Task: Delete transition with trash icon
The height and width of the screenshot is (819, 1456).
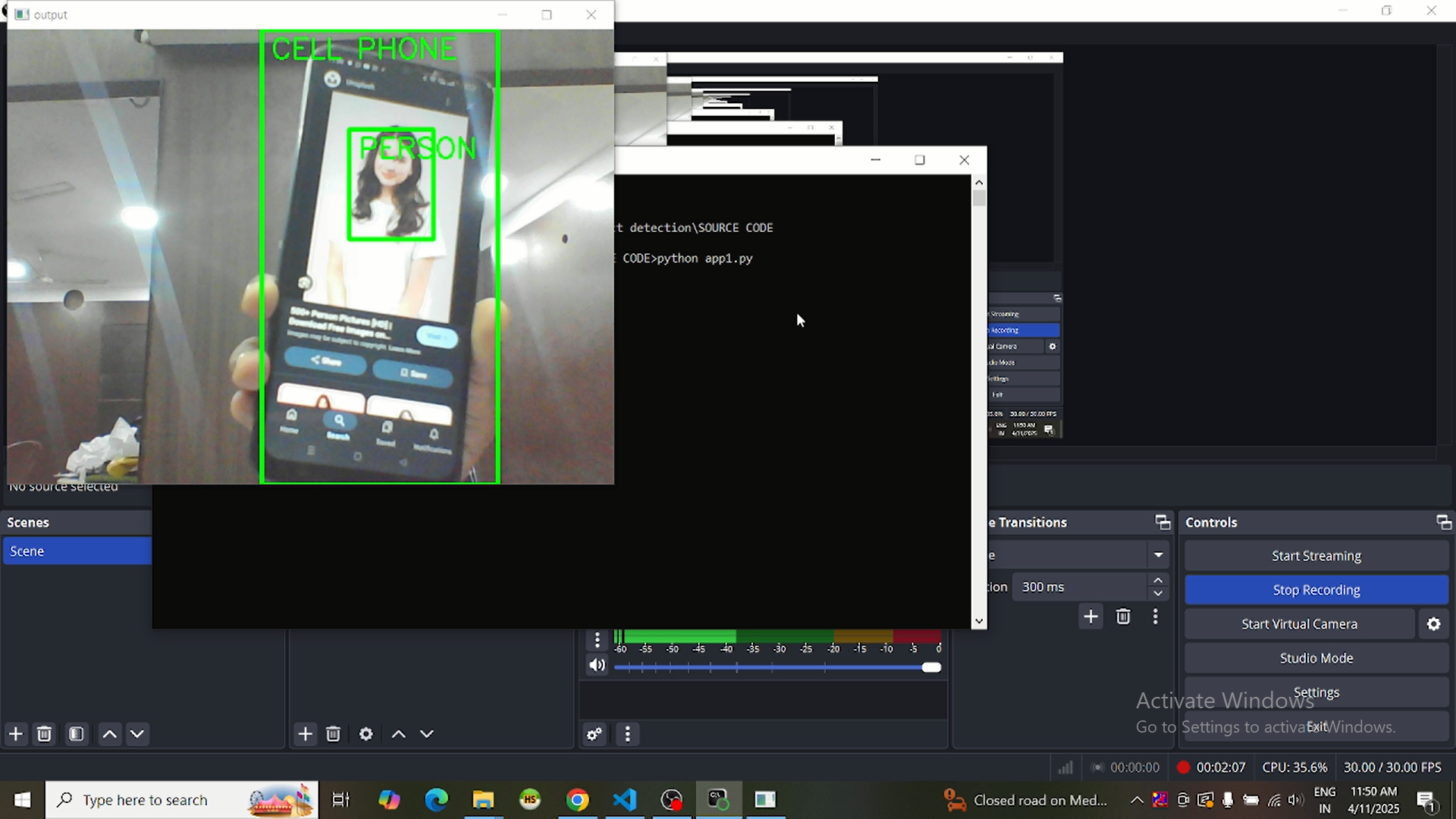Action: 1124,617
